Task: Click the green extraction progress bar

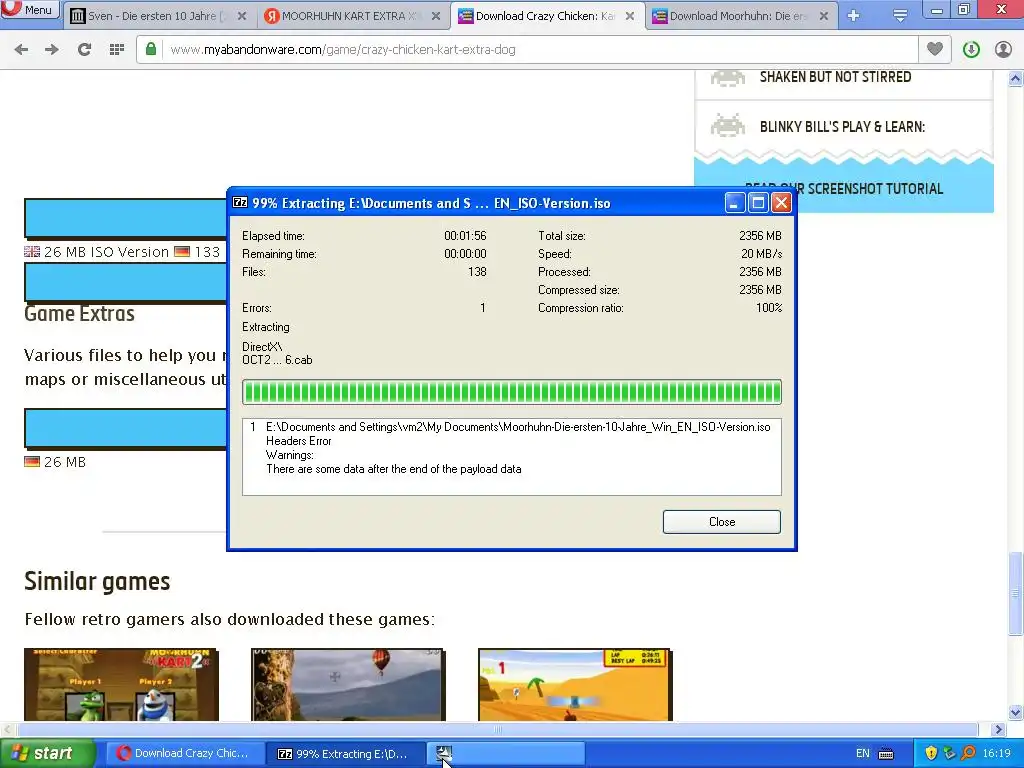Action: (x=511, y=392)
